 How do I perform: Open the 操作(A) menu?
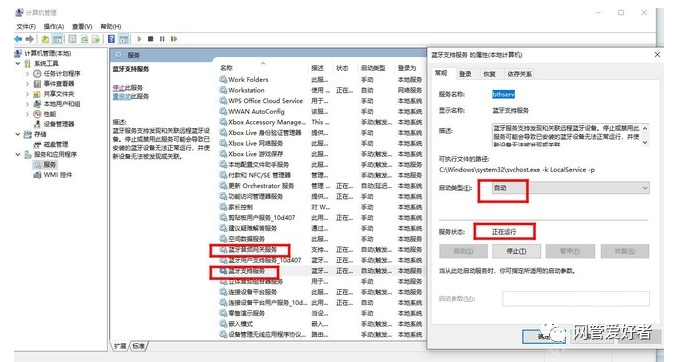coord(54,26)
